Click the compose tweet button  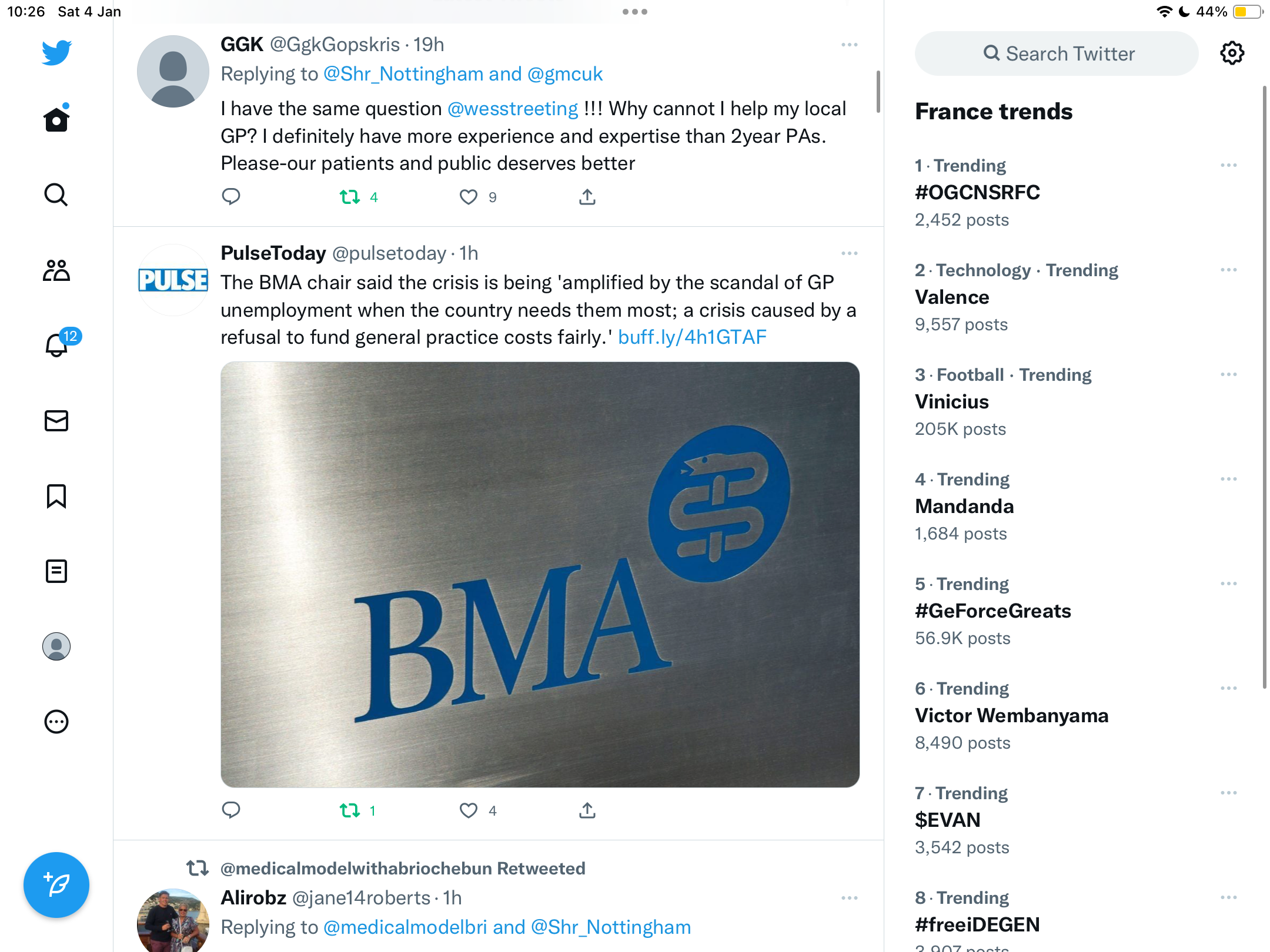point(56,884)
